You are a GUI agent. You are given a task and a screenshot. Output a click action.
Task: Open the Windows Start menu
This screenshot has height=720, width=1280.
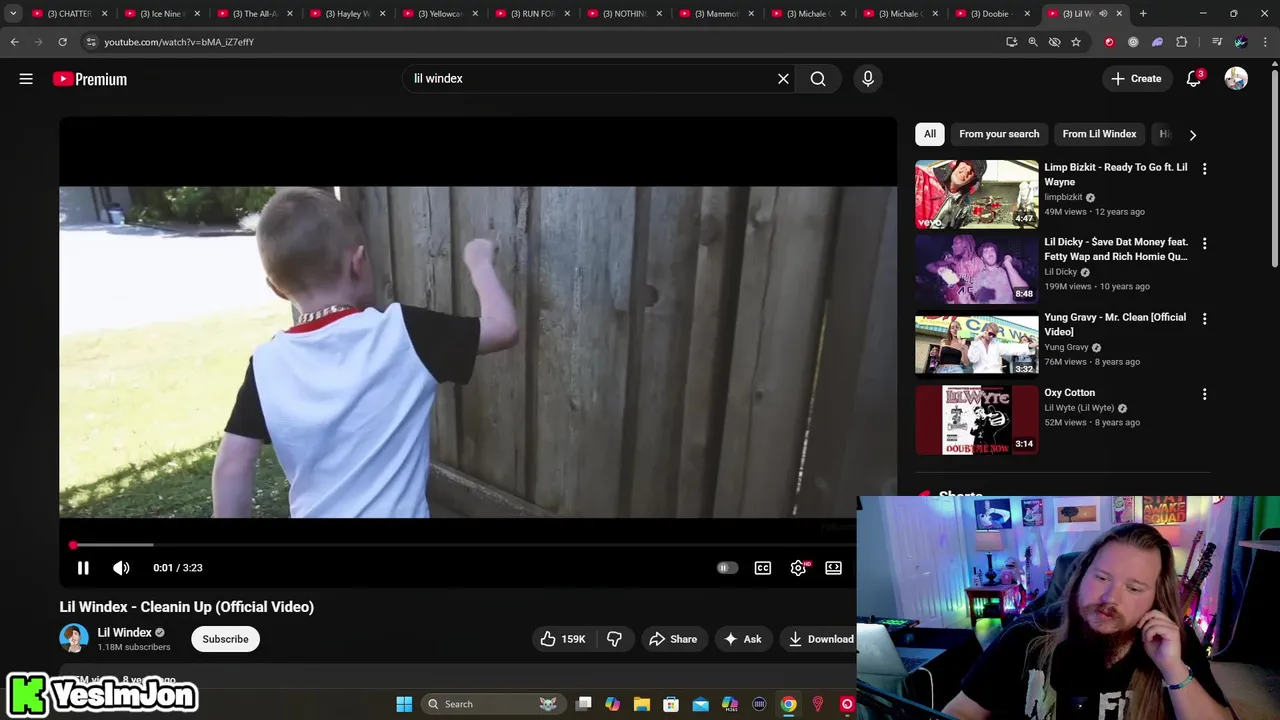pyautogui.click(x=404, y=704)
